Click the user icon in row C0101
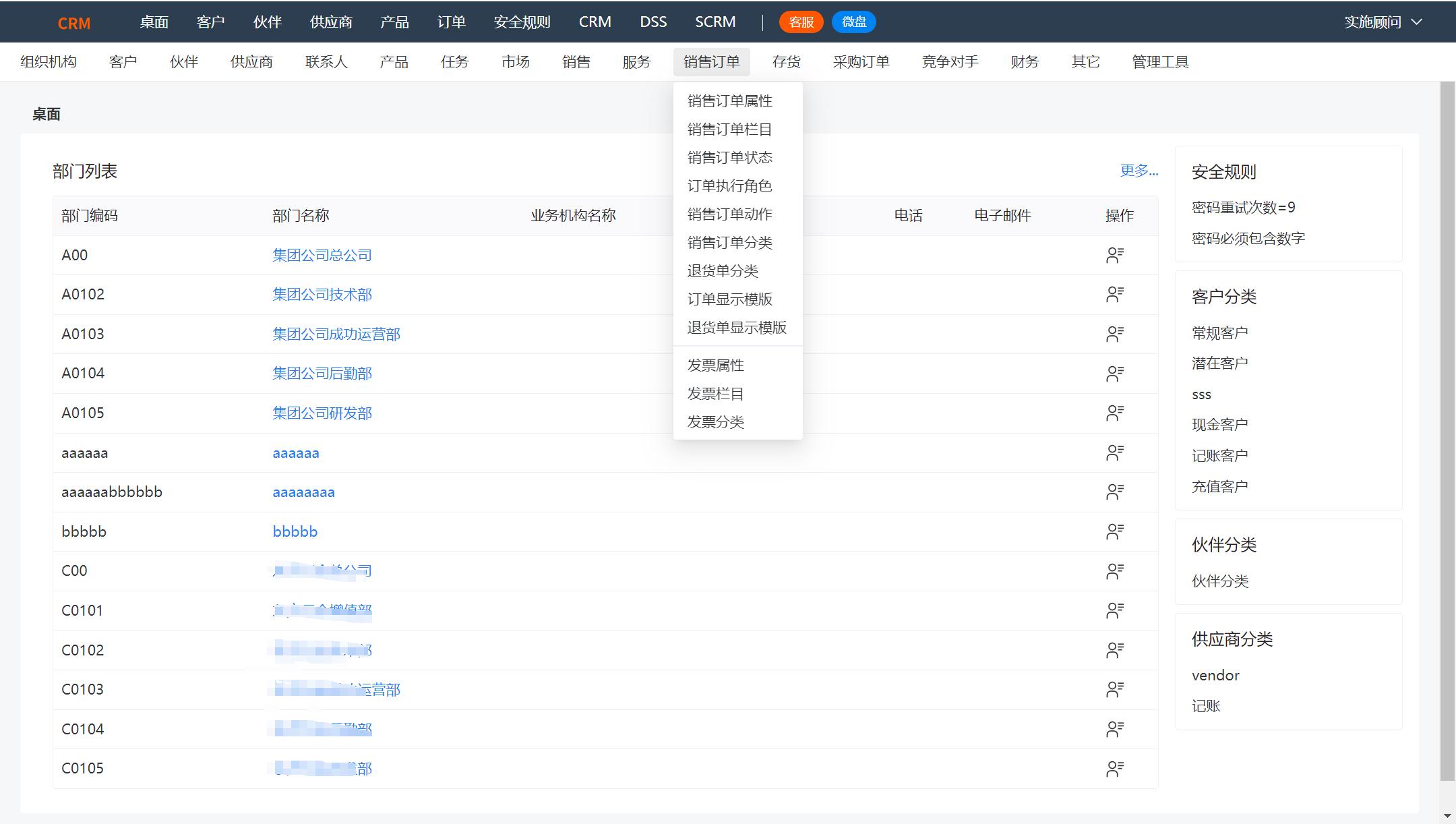 click(x=1114, y=610)
